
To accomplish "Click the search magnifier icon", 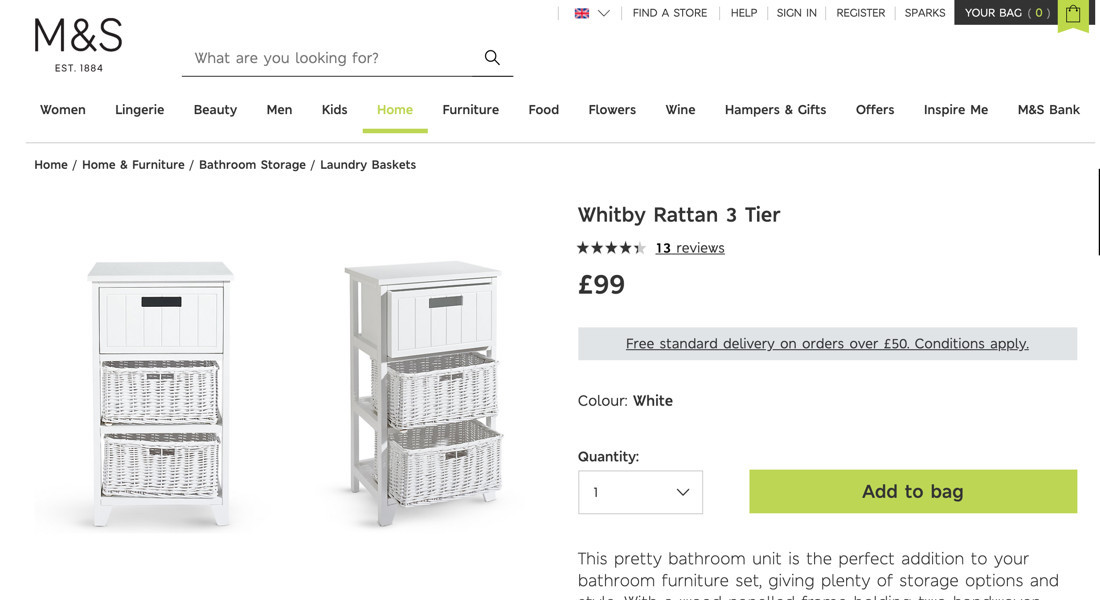I will 492,58.
